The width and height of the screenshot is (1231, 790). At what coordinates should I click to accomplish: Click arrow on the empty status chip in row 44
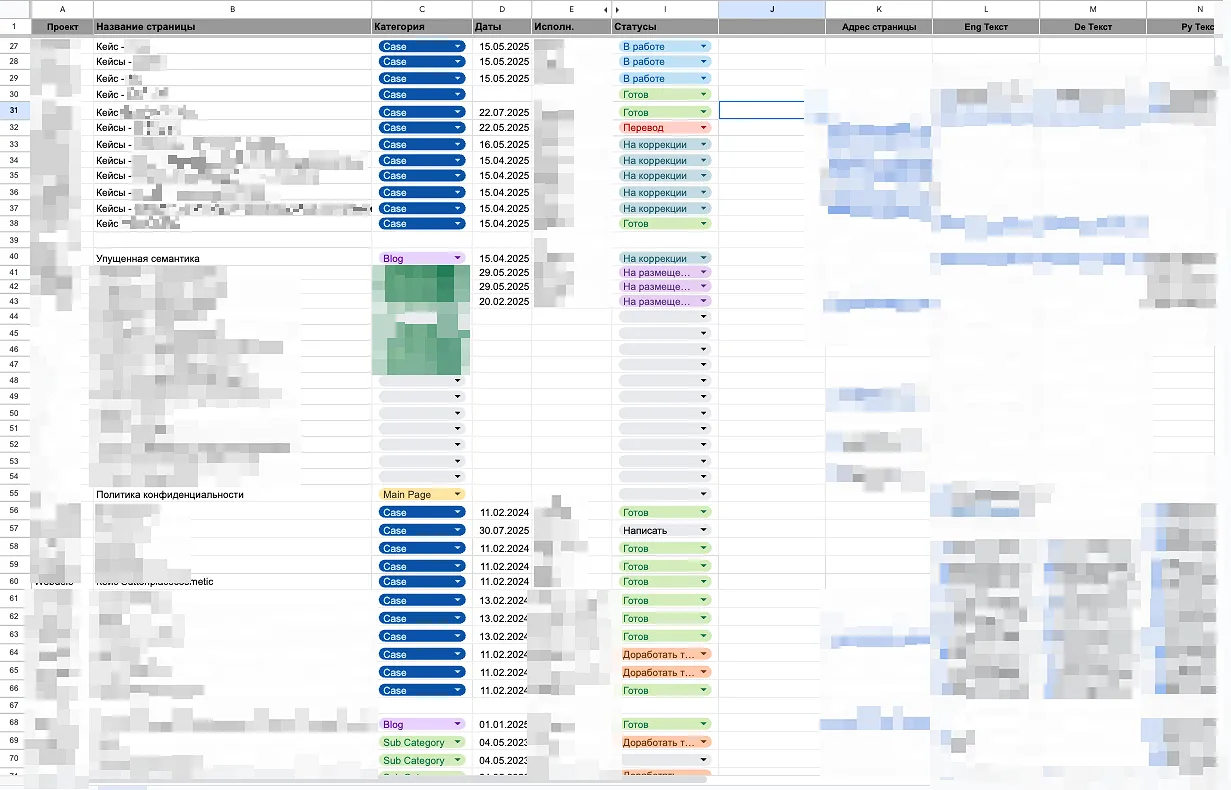coord(704,317)
